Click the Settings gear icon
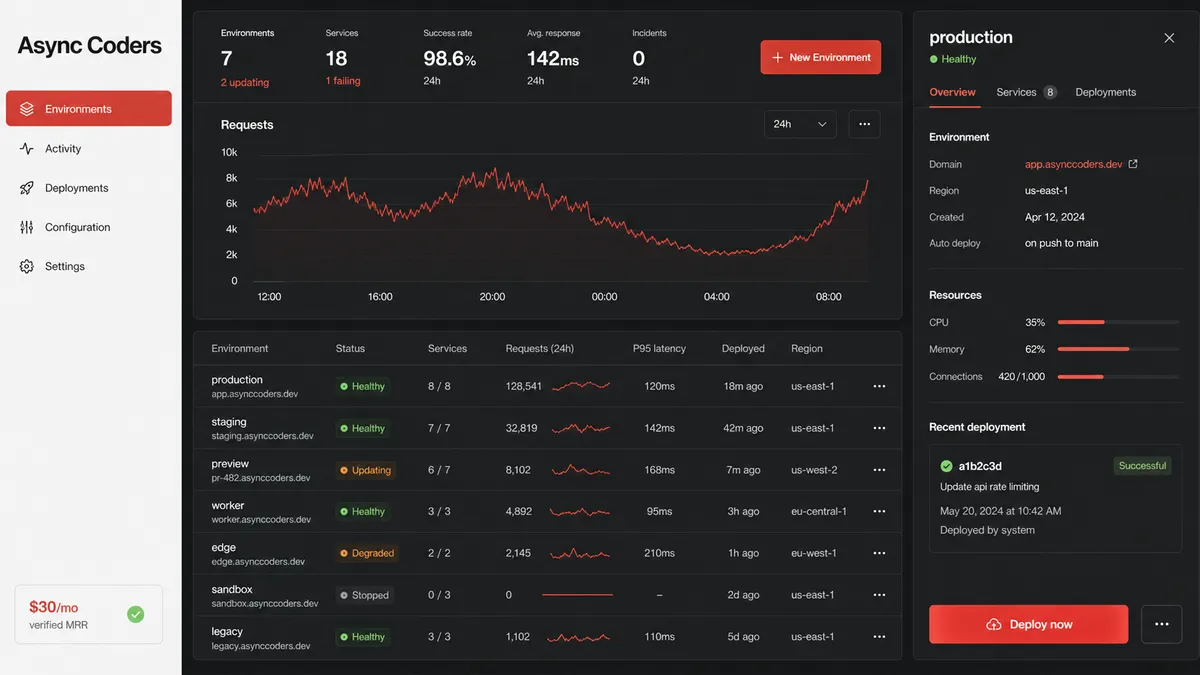Viewport: 1200px width, 675px height. coord(27,266)
